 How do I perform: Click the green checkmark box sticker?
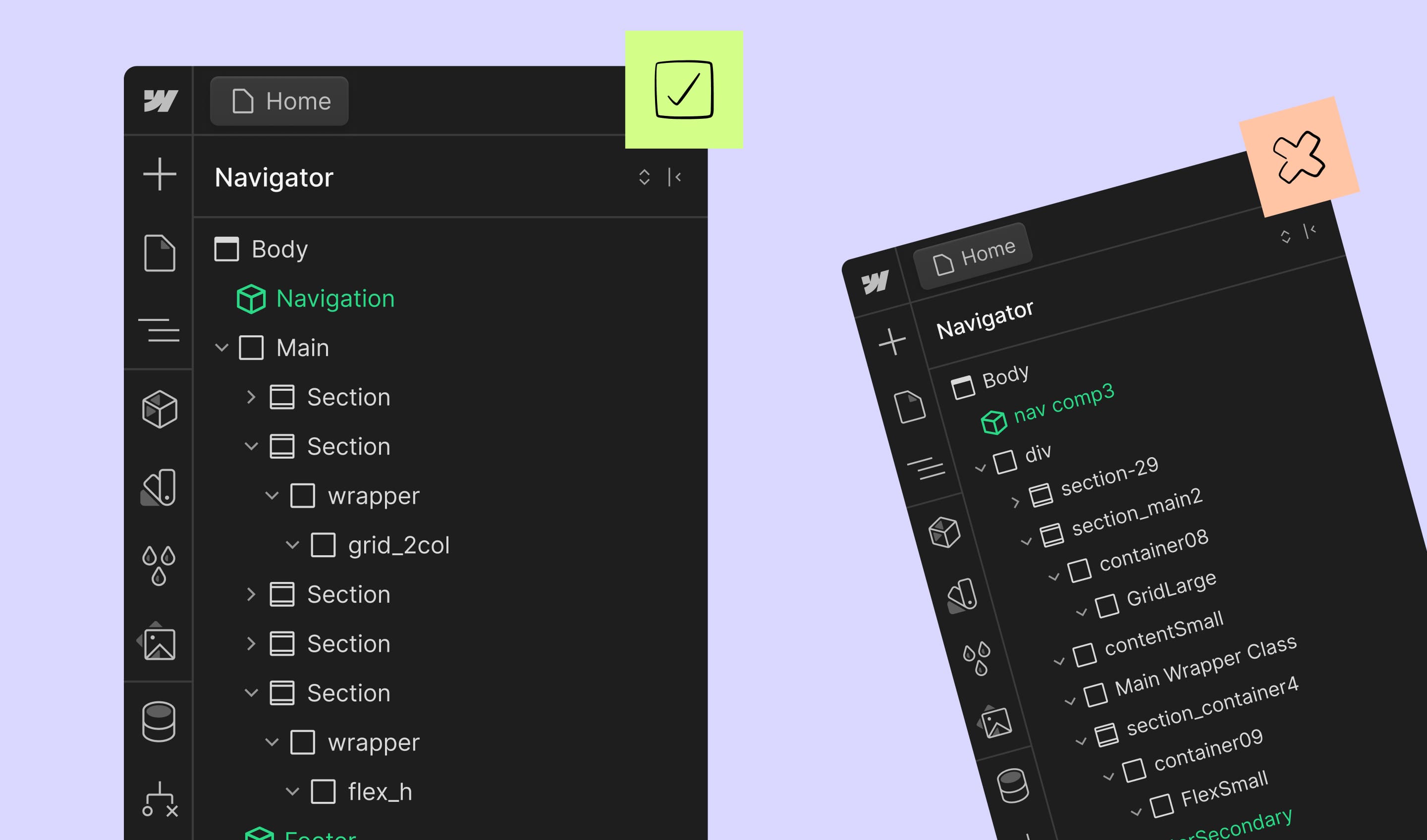pyautogui.click(x=684, y=90)
